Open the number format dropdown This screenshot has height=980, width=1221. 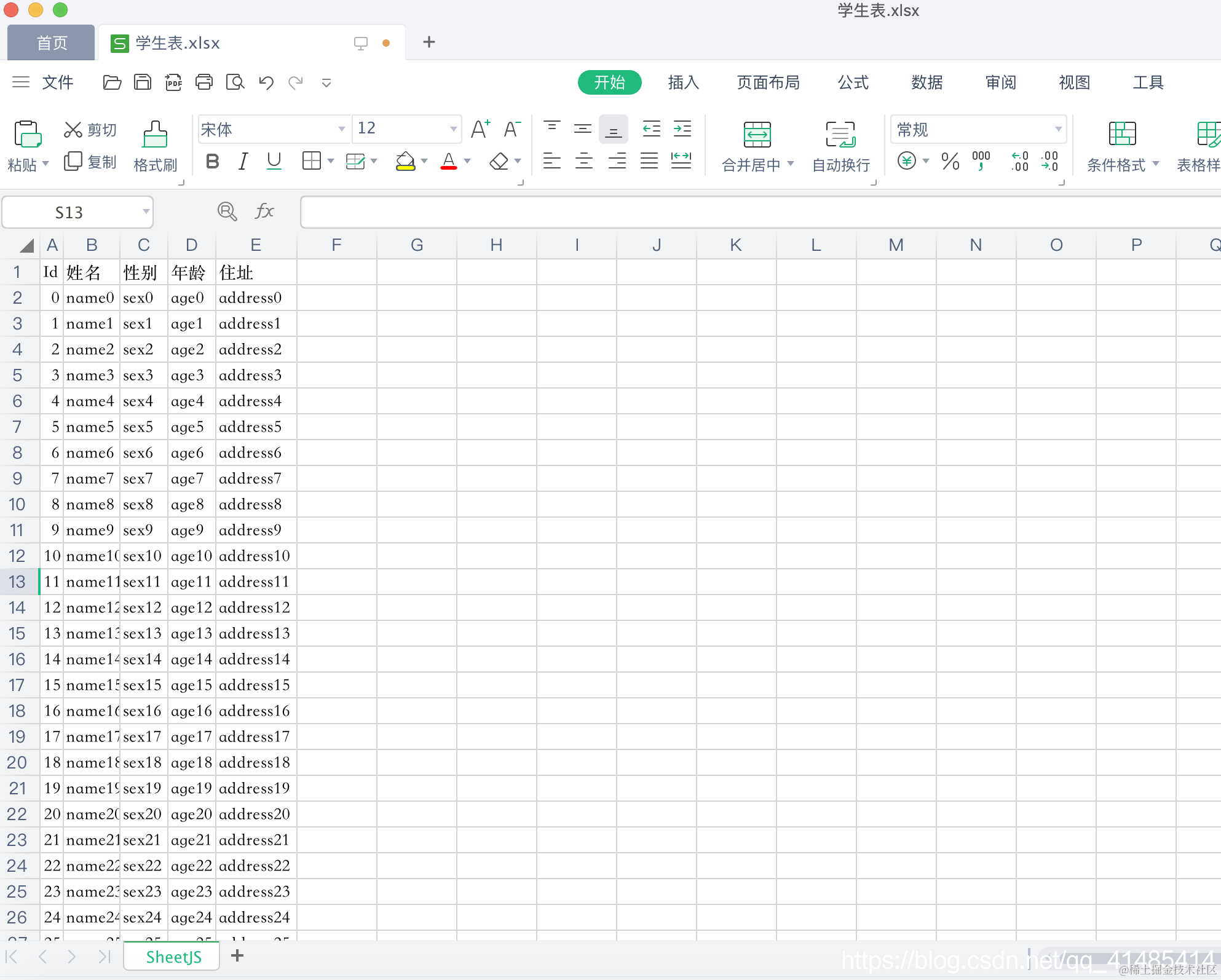click(1058, 129)
